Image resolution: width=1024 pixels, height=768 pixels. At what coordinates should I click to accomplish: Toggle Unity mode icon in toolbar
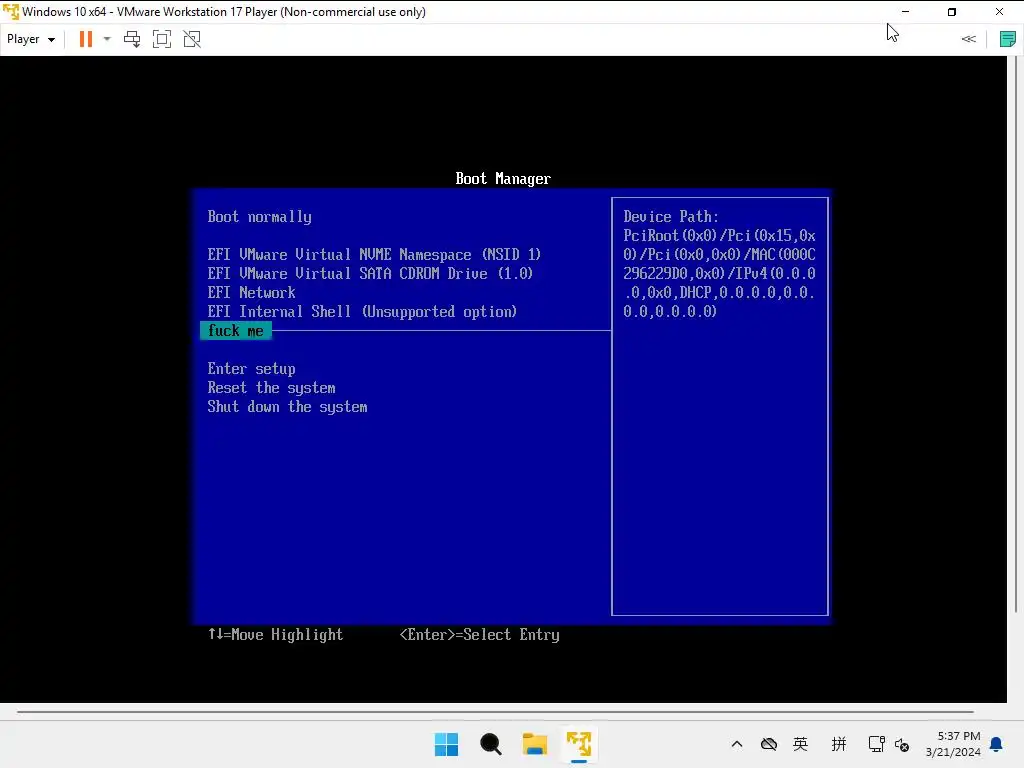pyautogui.click(x=192, y=39)
